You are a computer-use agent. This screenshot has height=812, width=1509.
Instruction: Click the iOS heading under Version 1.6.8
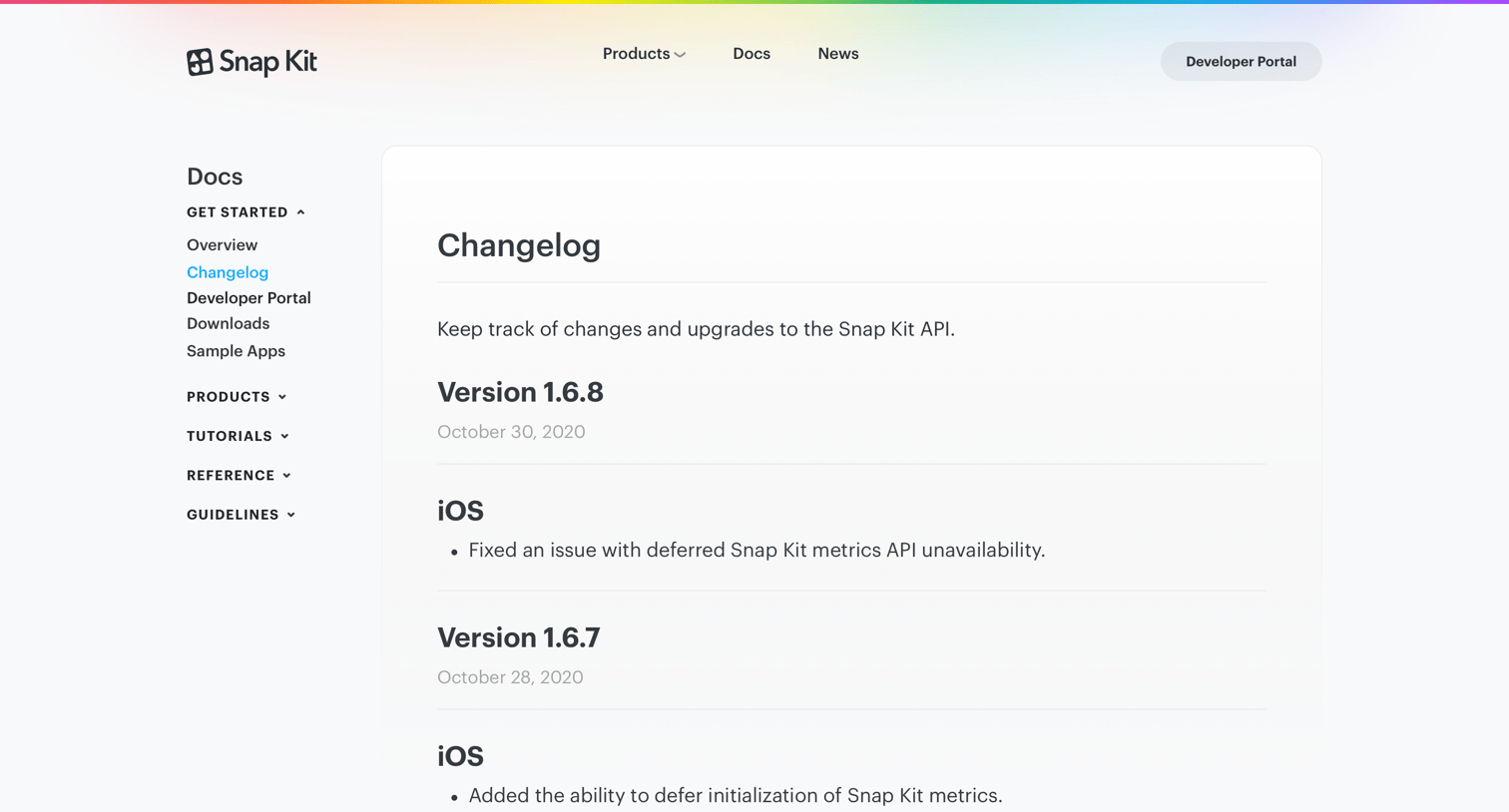point(460,511)
